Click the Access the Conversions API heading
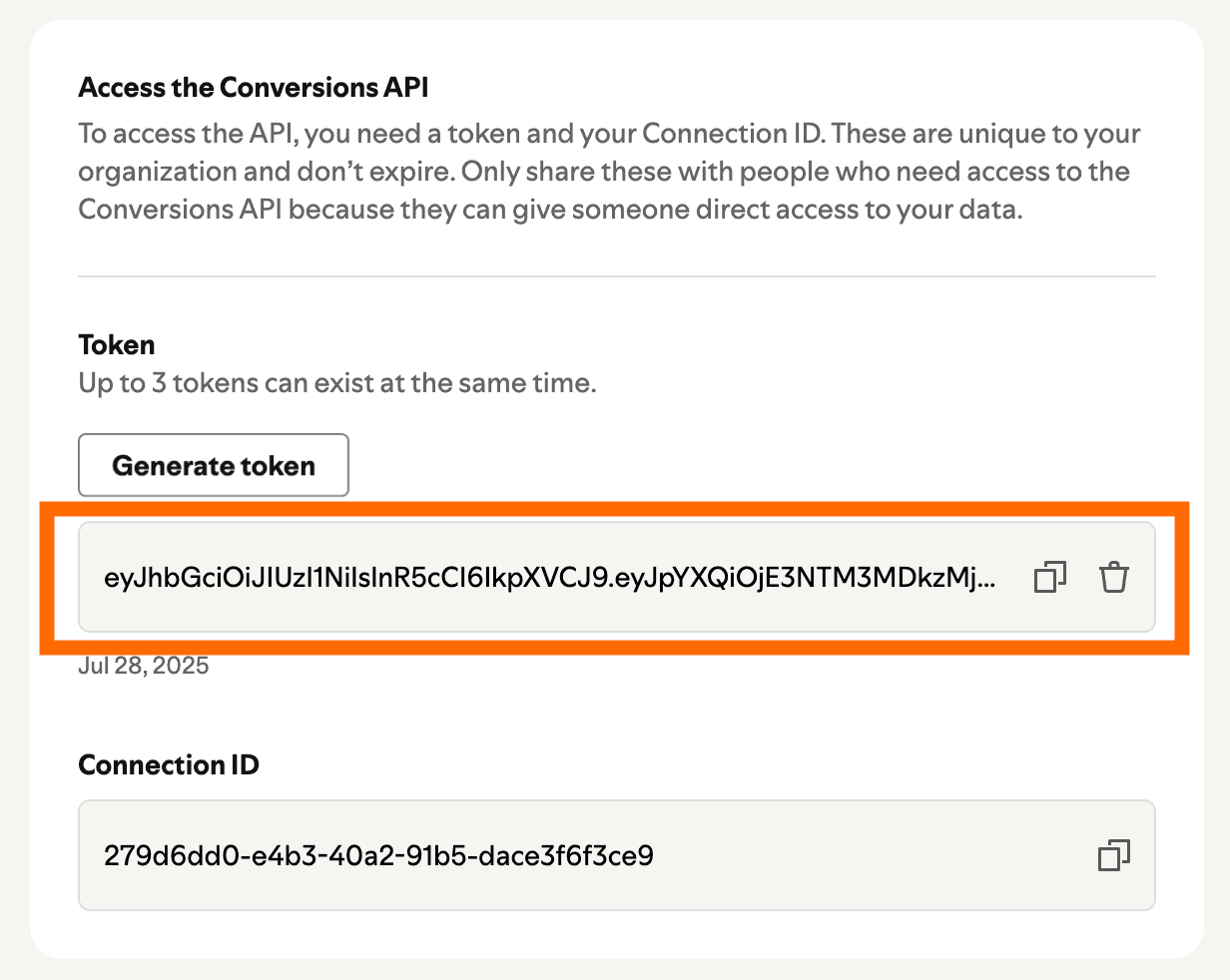The height and width of the screenshot is (980, 1230). click(x=254, y=88)
